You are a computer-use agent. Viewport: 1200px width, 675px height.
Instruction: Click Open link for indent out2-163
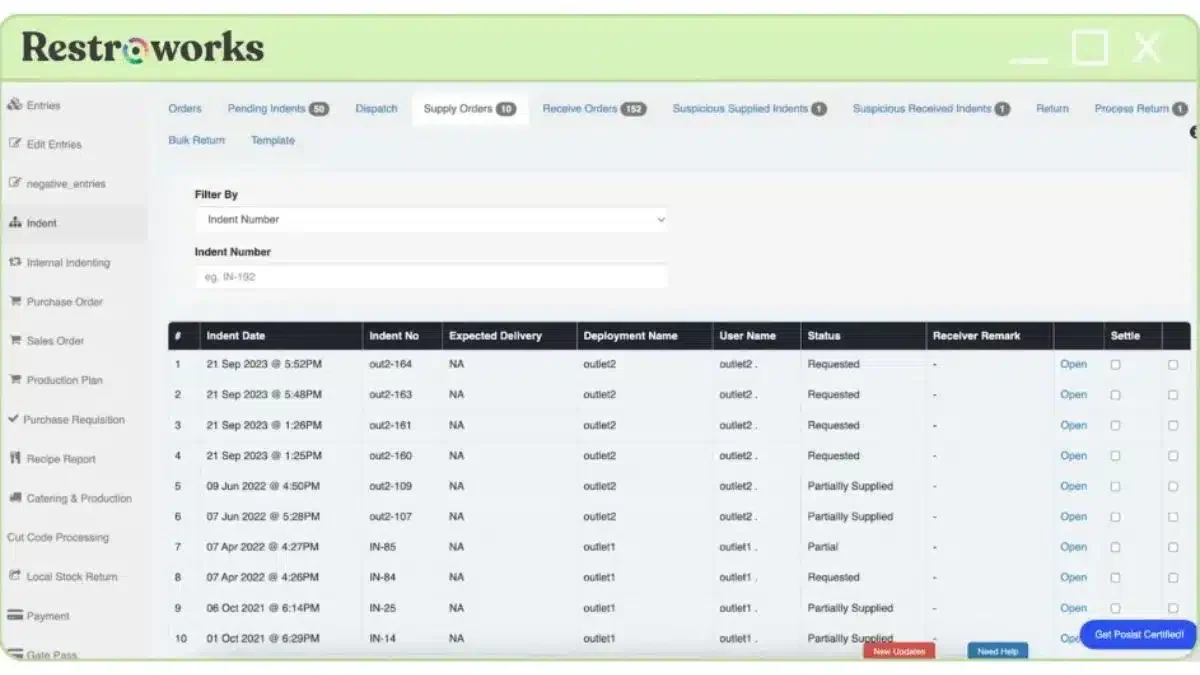1073,395
